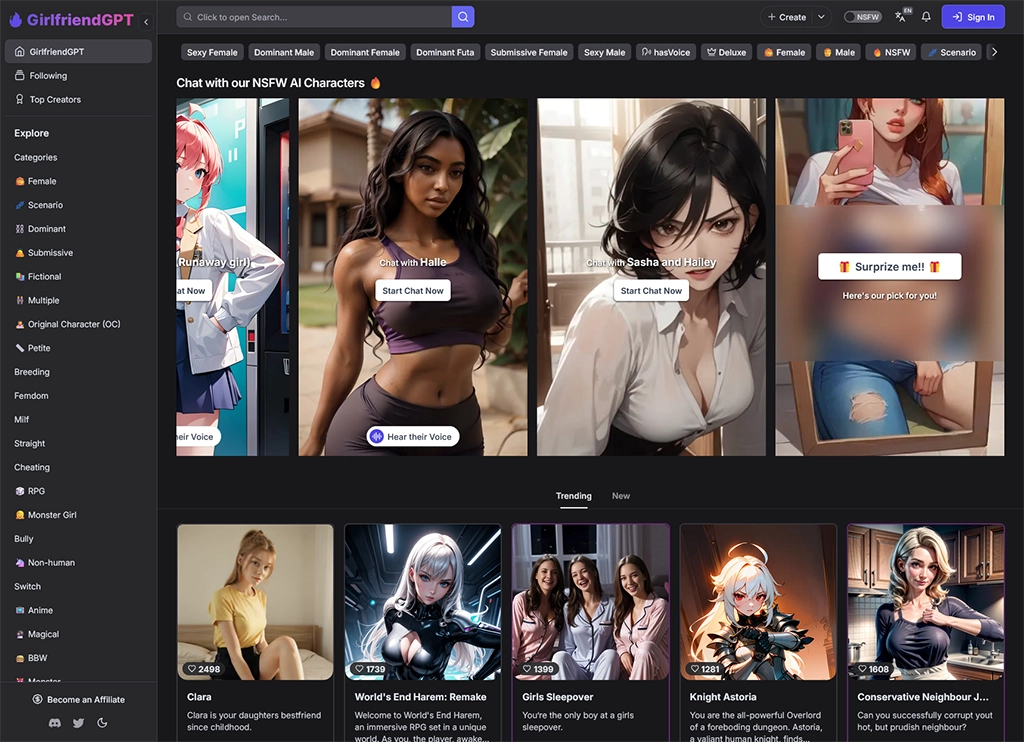Click the Surprize me button

click(889, 267)
